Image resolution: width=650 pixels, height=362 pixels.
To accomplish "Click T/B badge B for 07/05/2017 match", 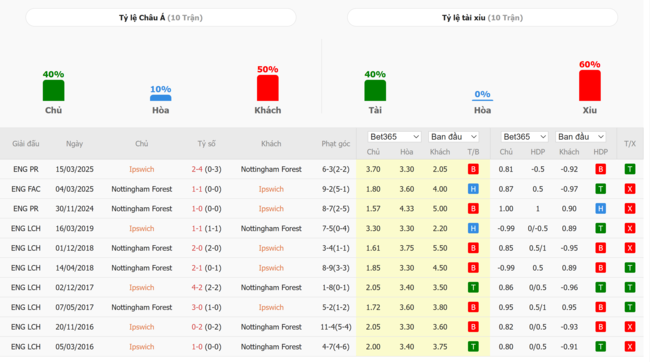I will pos(473,307).
